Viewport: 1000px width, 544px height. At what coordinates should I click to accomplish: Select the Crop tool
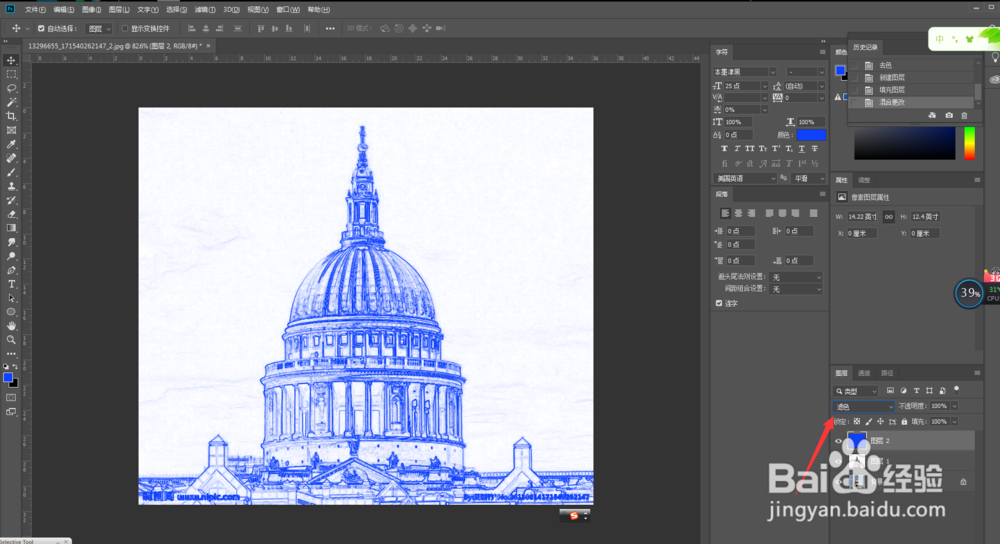pos(11,116)
